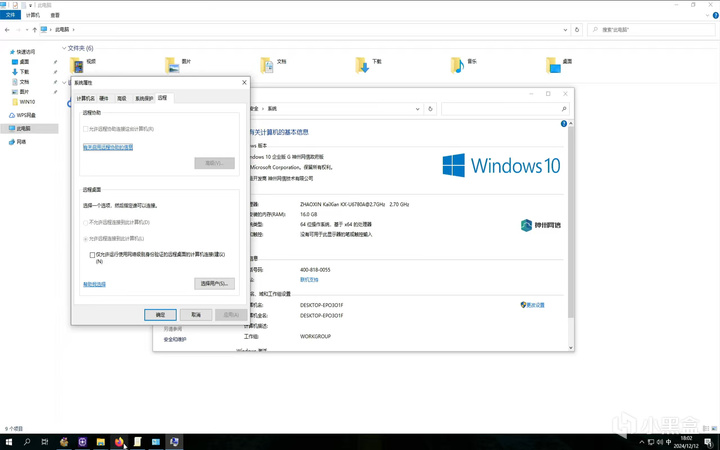Image resolution: width=720 pixels, height=450 pixels.
Task: Open the 视频 folder icon
Action: pos(77,66)
